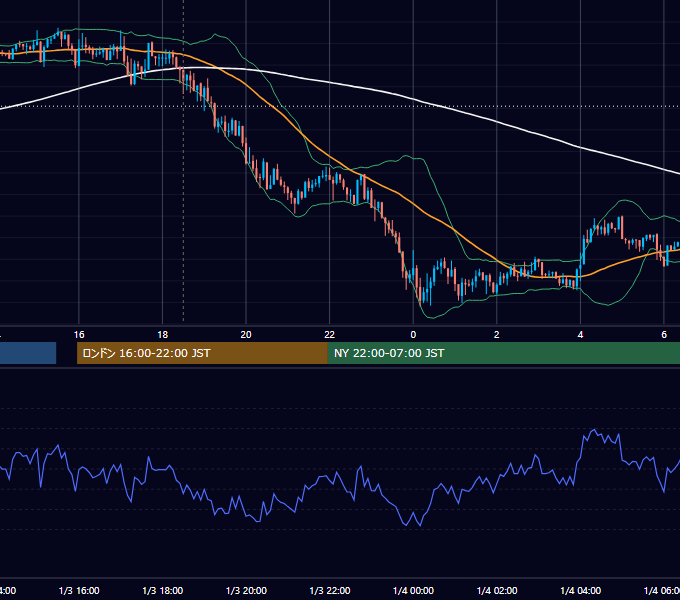The height and width of the screenshot is (600, 680).
Task: Click the 1/3 20:00 time axis label
Action: (246, 590)
